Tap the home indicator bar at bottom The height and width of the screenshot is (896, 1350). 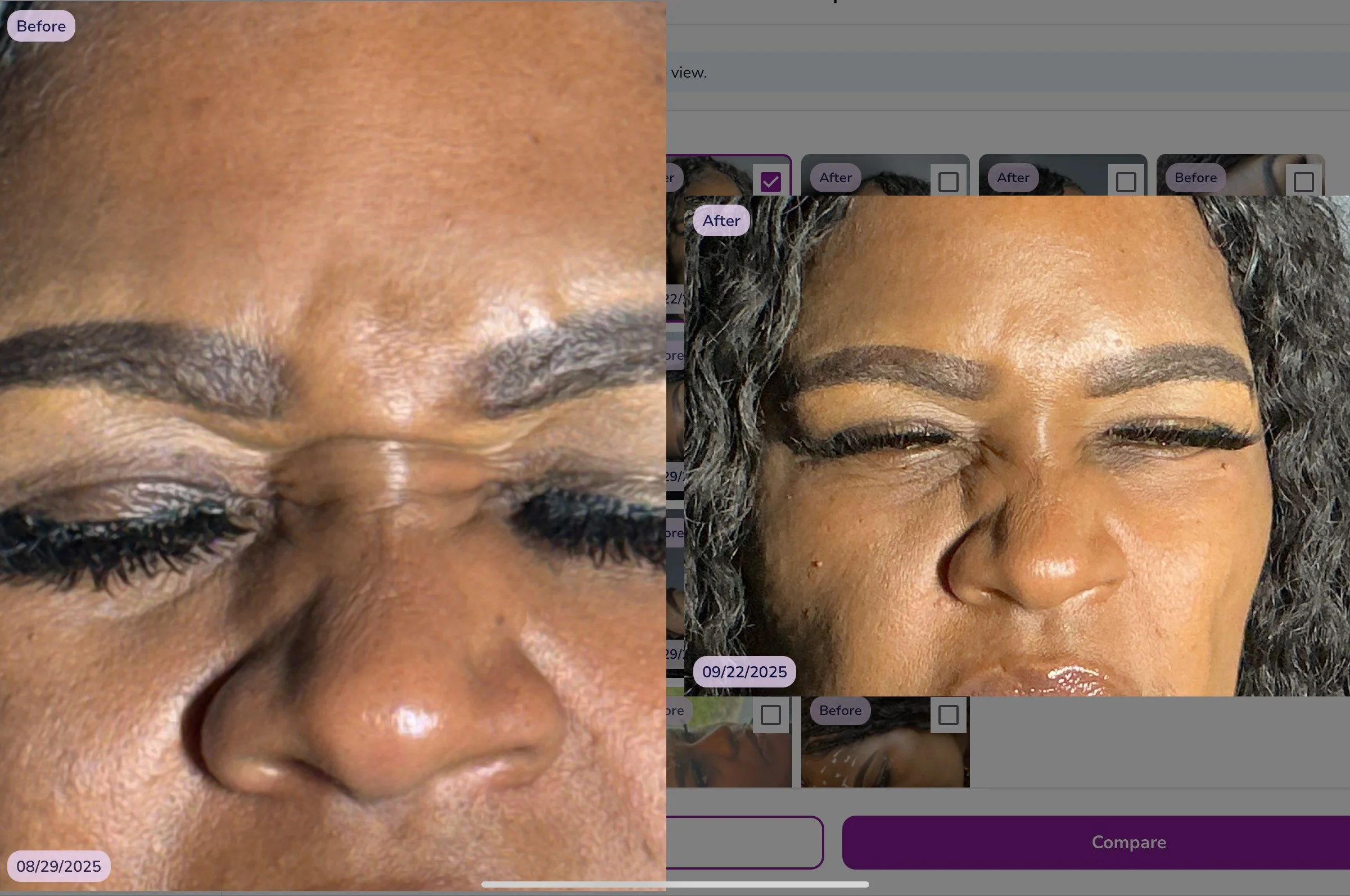point(675,885)
